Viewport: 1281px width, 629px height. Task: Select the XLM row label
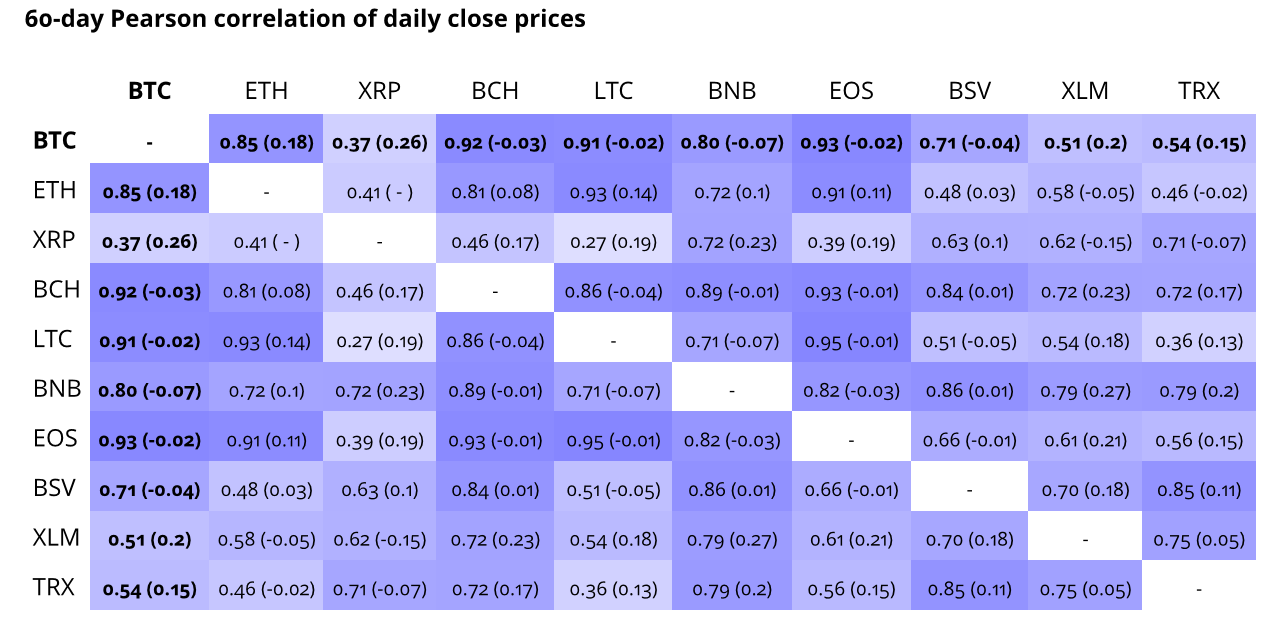coord(56,537)
